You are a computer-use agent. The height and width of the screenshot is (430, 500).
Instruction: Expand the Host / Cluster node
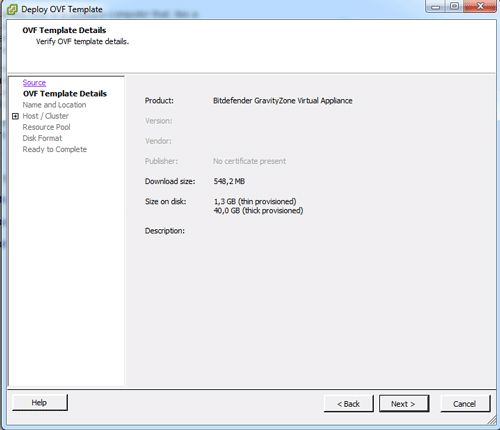(x=15, y=116)
